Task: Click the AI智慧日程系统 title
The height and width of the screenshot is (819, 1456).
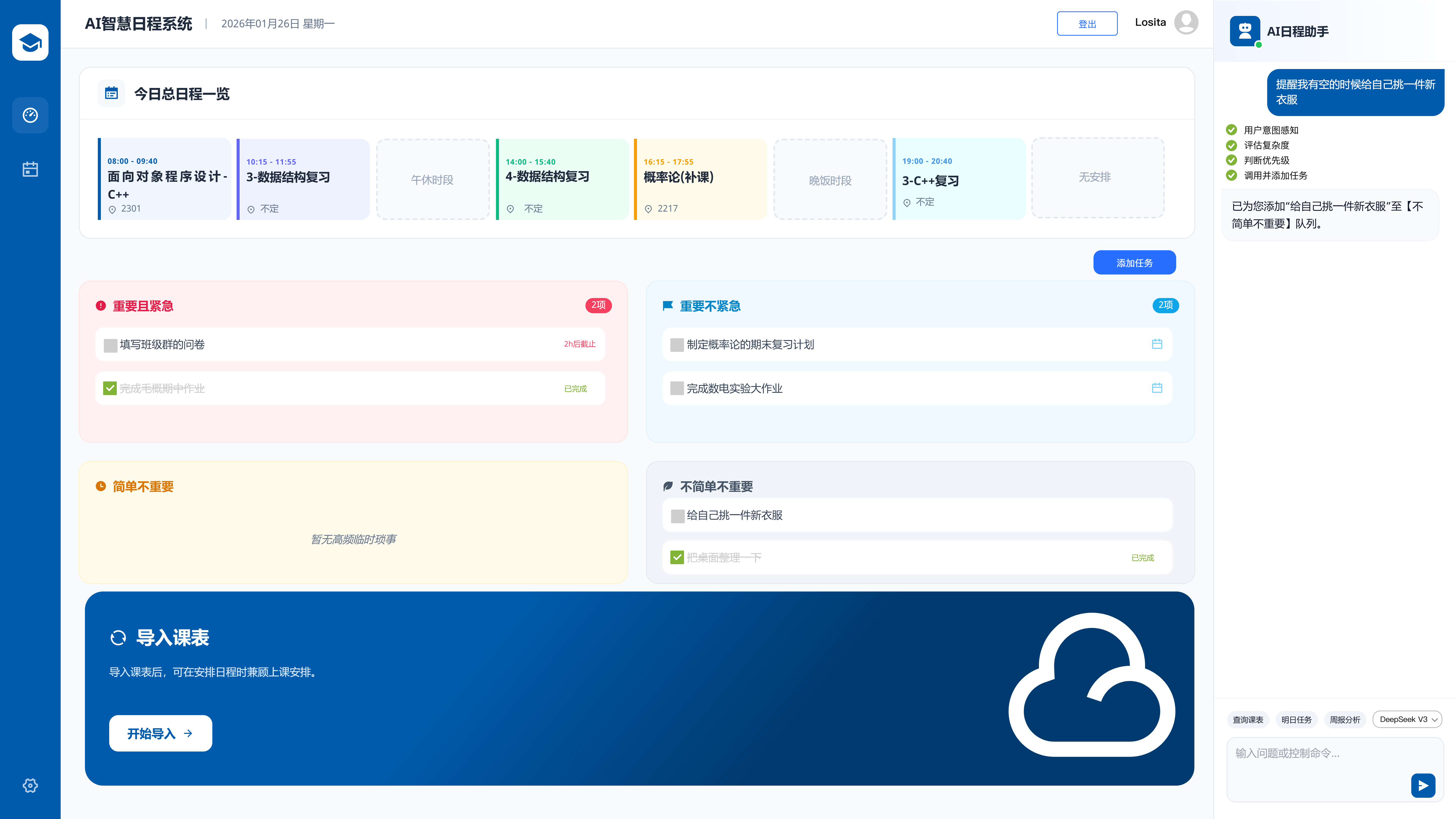Action: click(x=139, y=24)
